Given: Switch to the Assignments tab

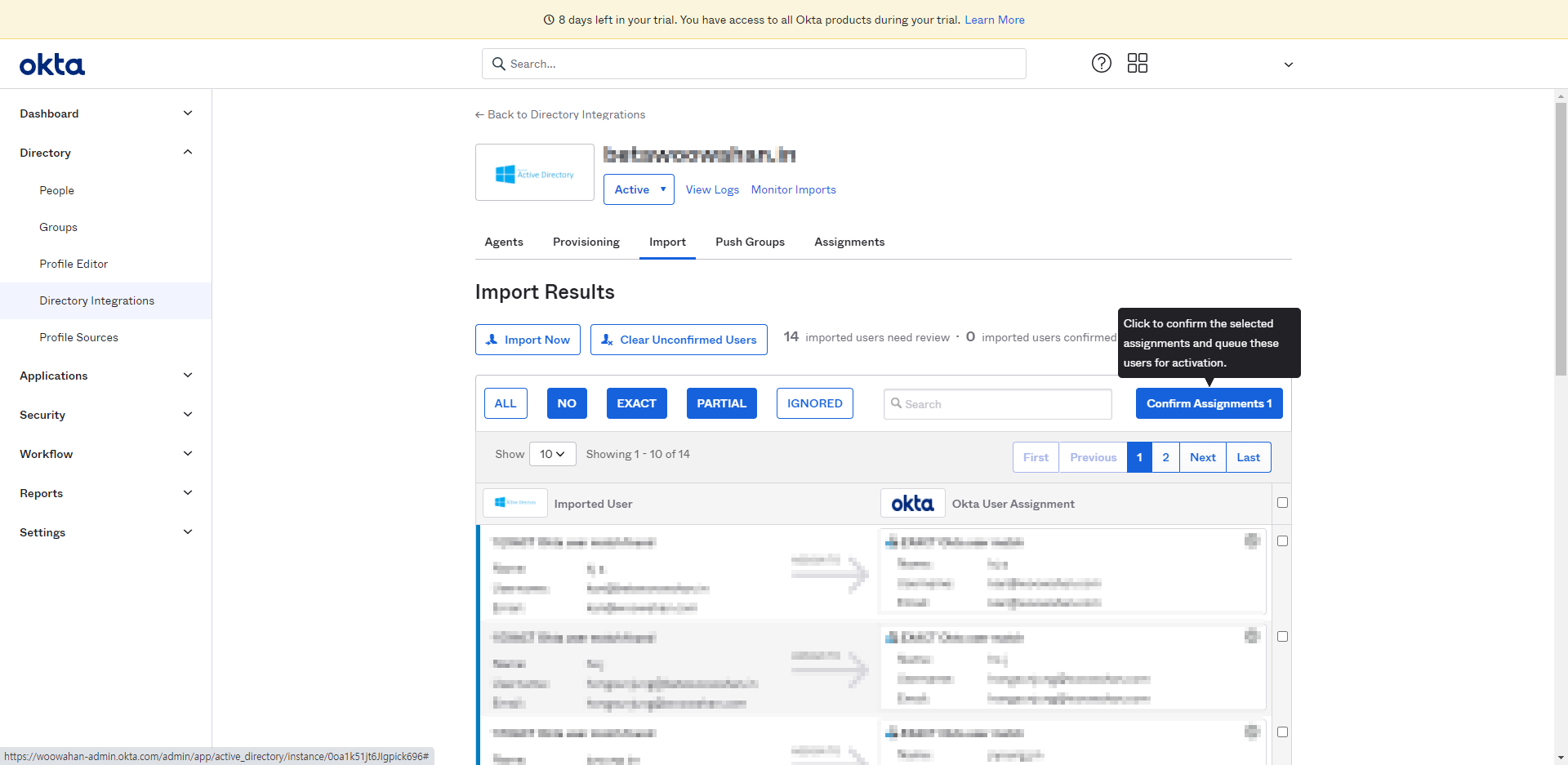Looking at the screenshot, I should click(849, 242).
